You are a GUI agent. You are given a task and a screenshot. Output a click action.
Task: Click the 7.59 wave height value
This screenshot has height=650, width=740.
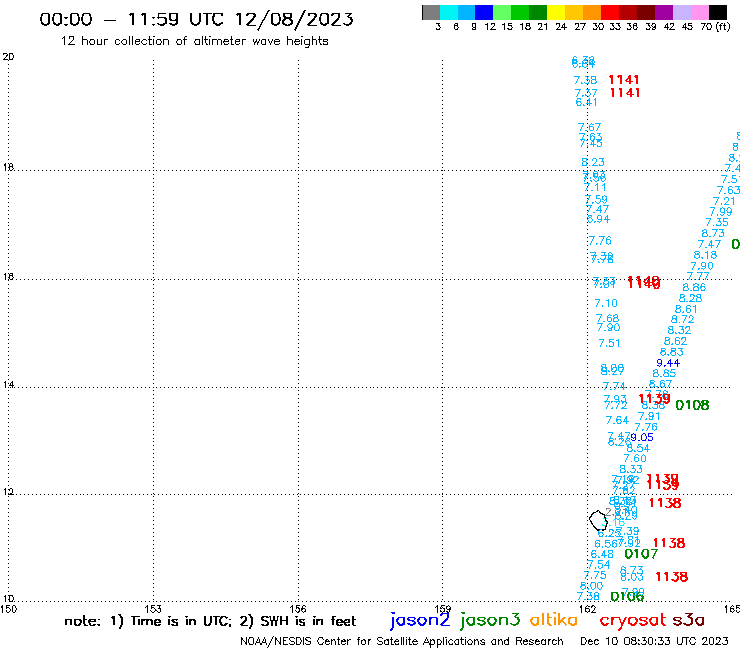point(596,200)
